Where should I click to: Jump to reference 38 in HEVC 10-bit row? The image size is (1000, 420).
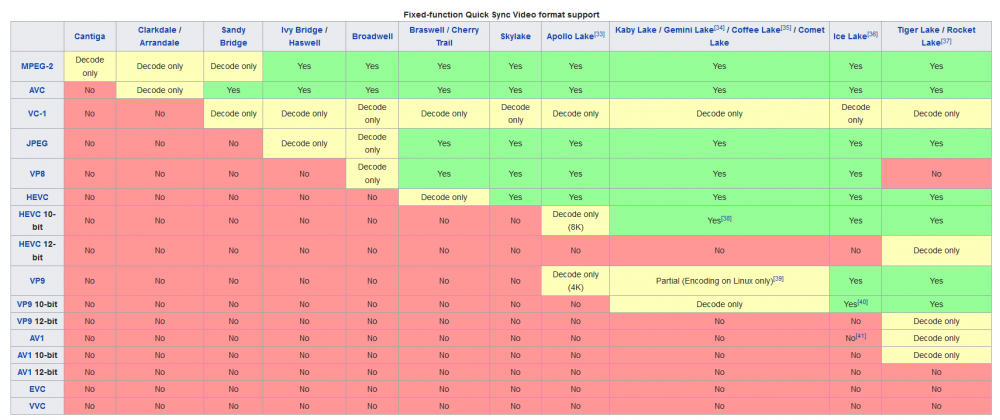pos(726,219)
